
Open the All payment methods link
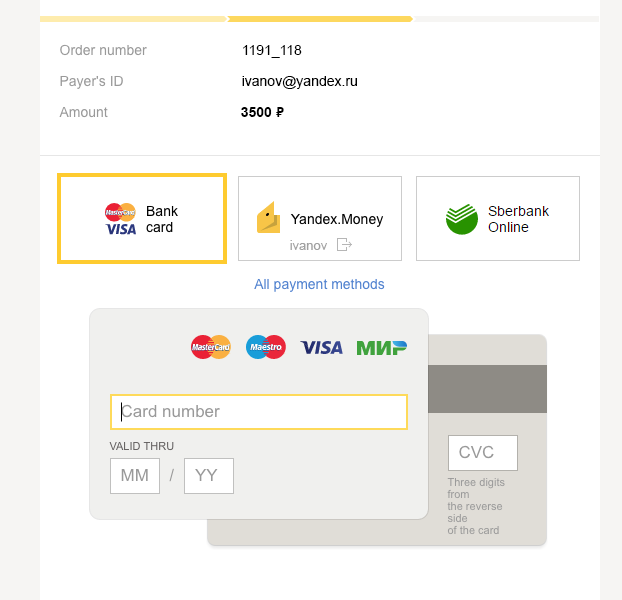(x=319, y=284)
